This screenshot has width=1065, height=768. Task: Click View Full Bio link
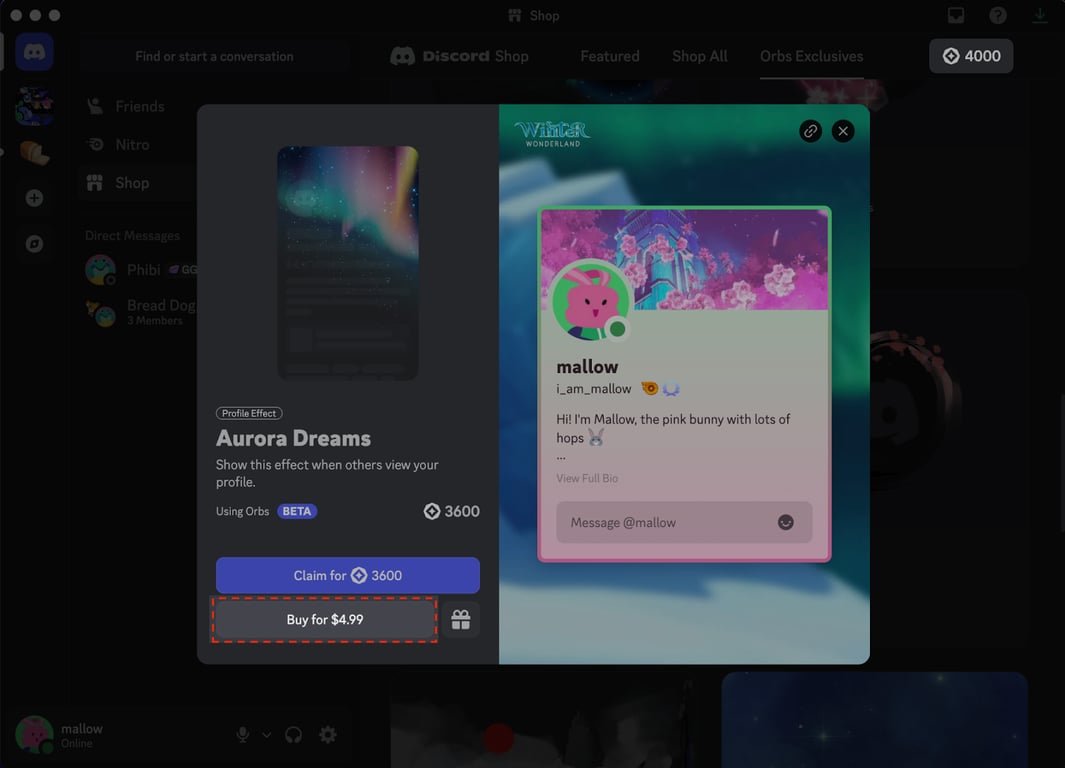tap(587, 478)
